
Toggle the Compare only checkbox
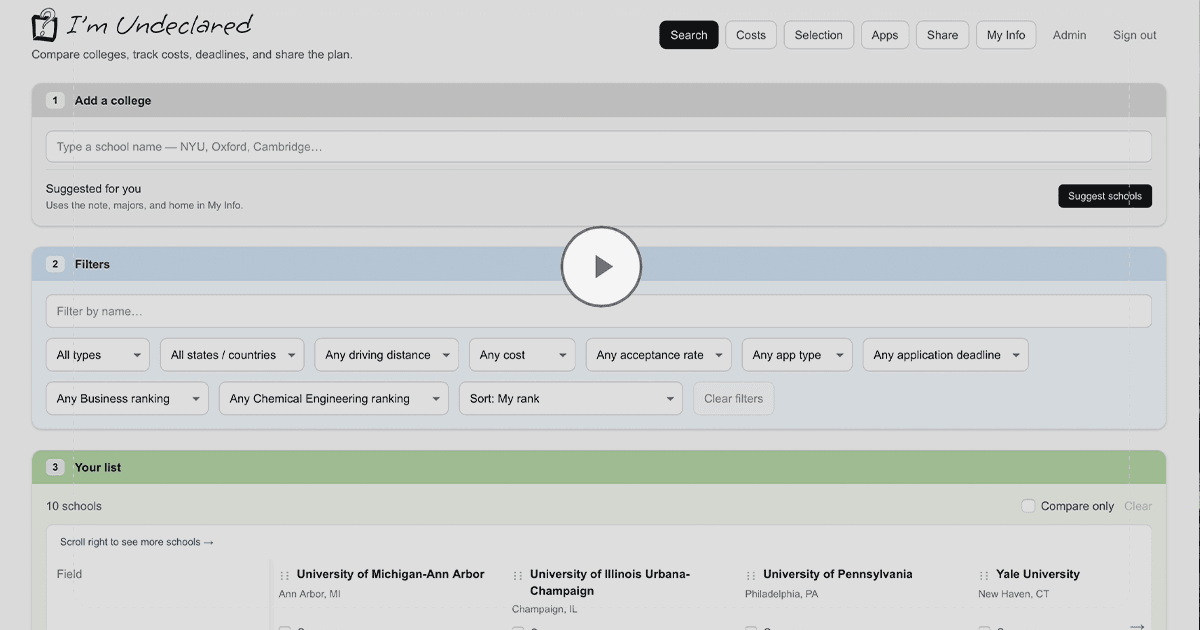tap(1028, 506)
